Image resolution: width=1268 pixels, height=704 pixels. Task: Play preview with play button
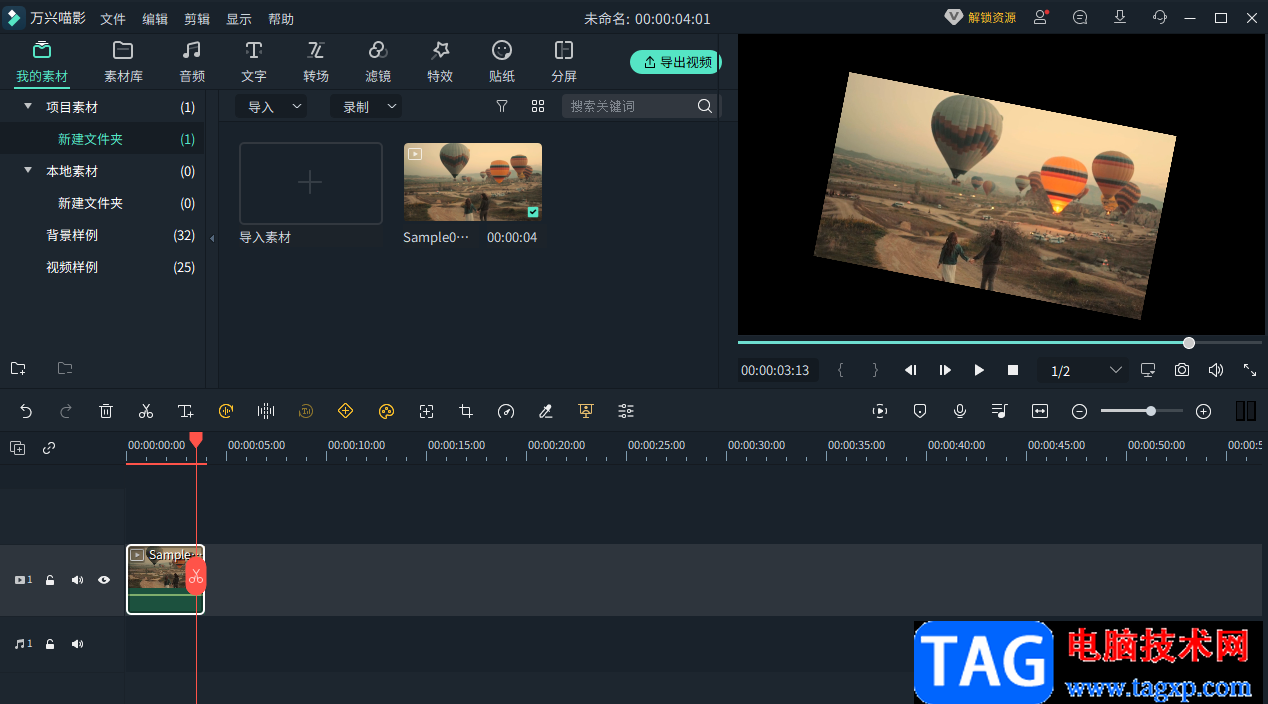979,370
